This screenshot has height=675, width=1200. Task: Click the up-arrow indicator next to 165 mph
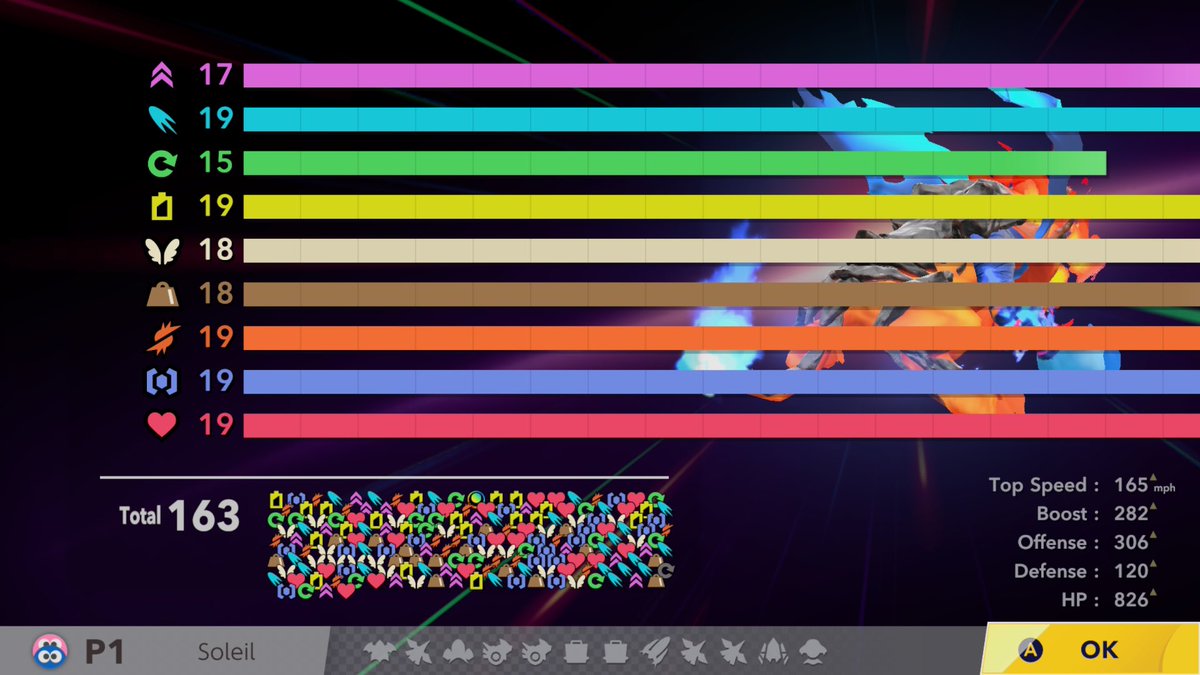[x=1155, y=479]
